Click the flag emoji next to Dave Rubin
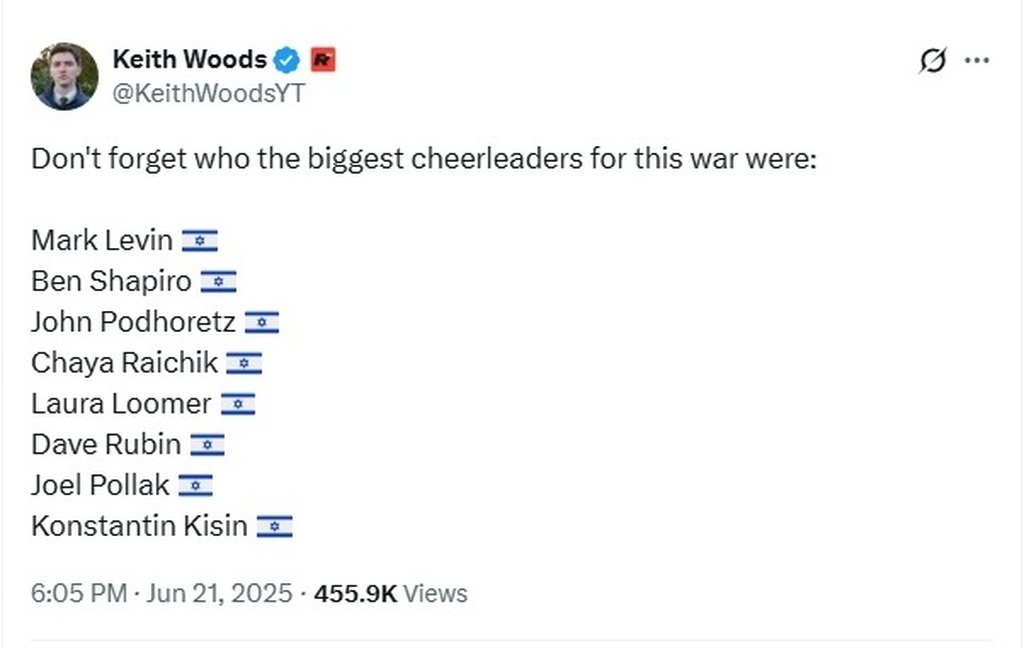This screenshot has width=1024, height=648. click(208, 445)
